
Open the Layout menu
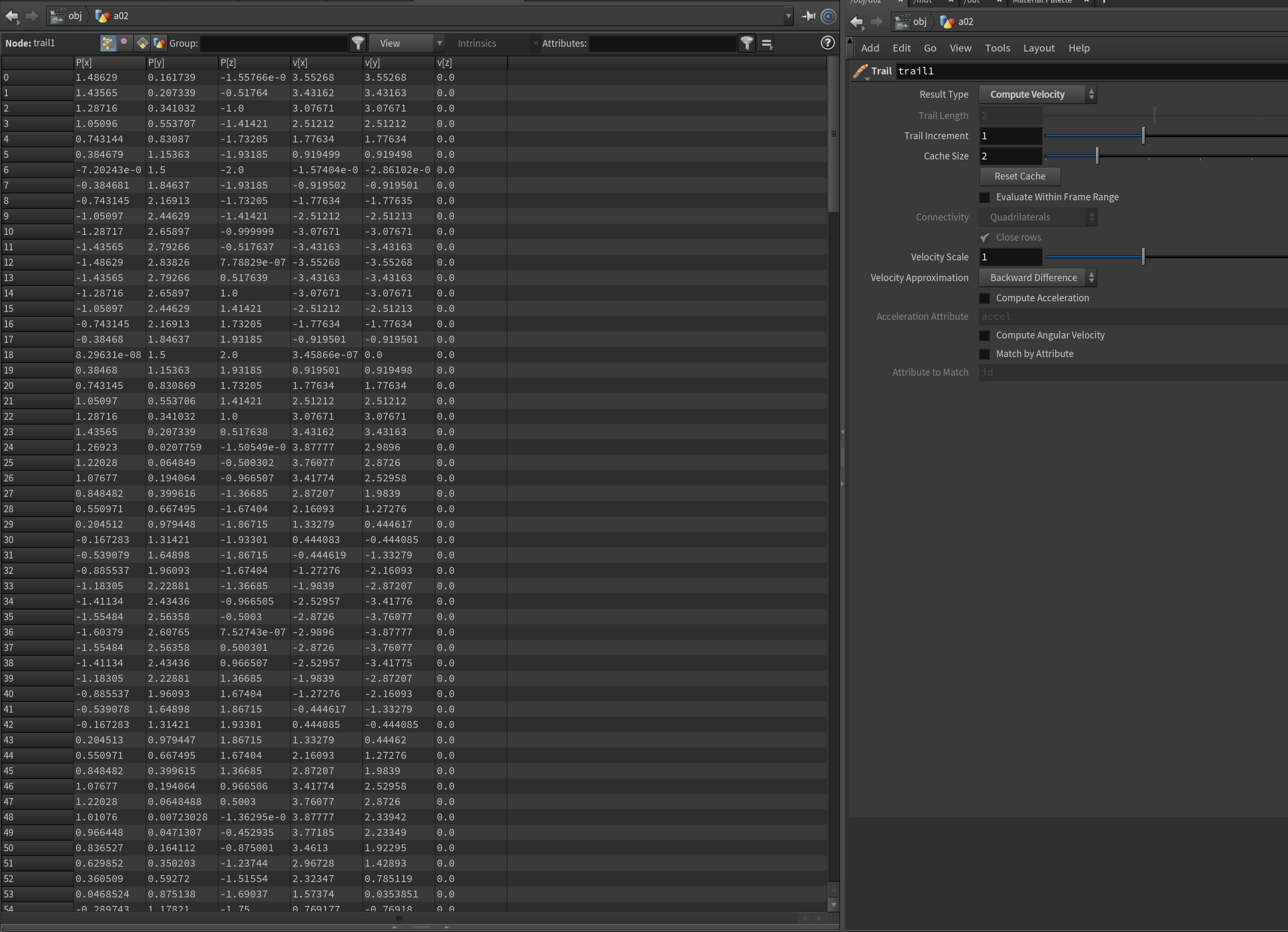1039,48
